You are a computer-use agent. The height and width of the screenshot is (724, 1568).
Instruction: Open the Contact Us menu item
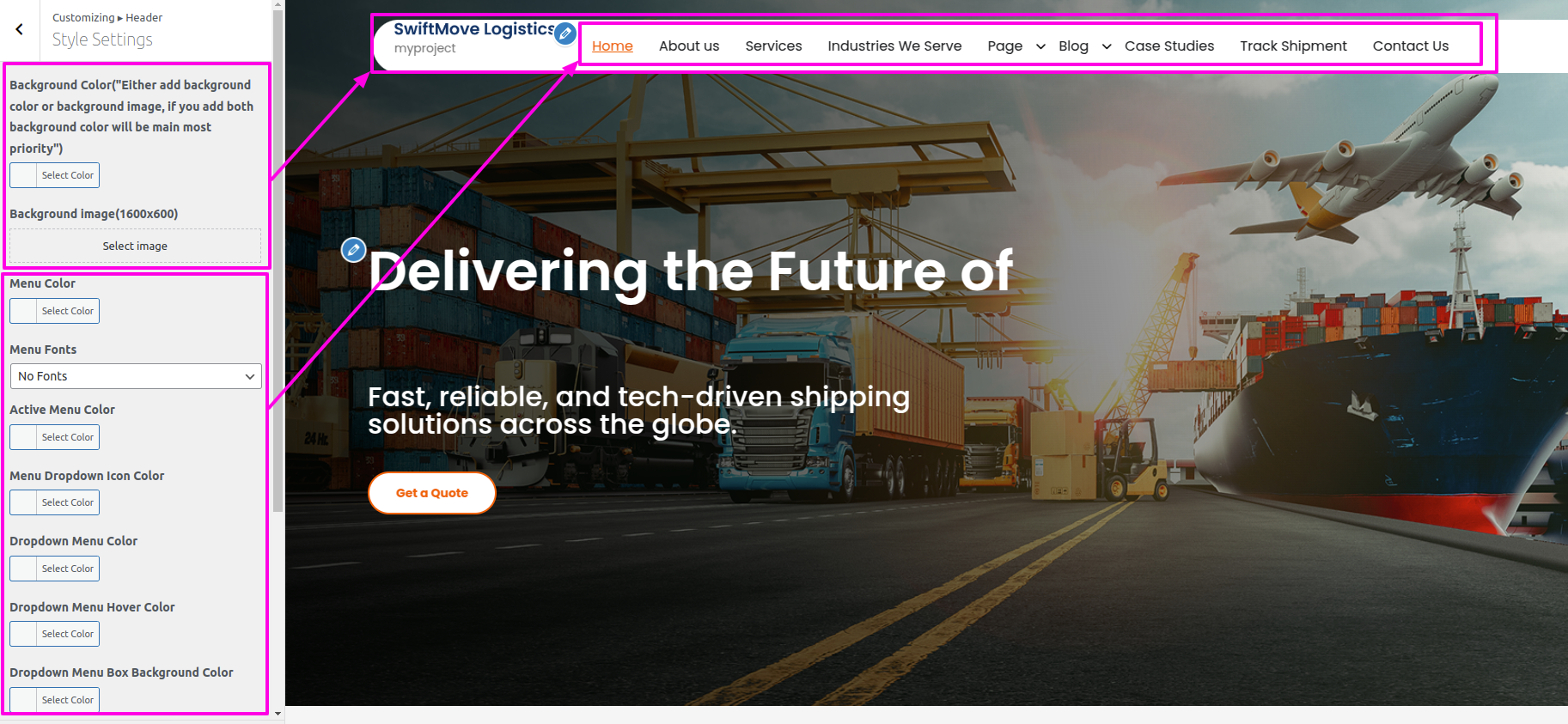point(1411,46)
